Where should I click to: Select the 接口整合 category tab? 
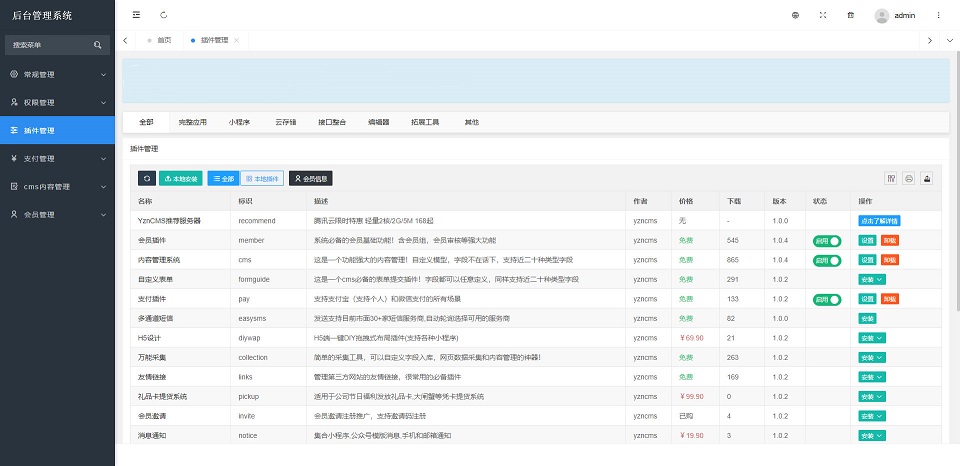point(332,122)
